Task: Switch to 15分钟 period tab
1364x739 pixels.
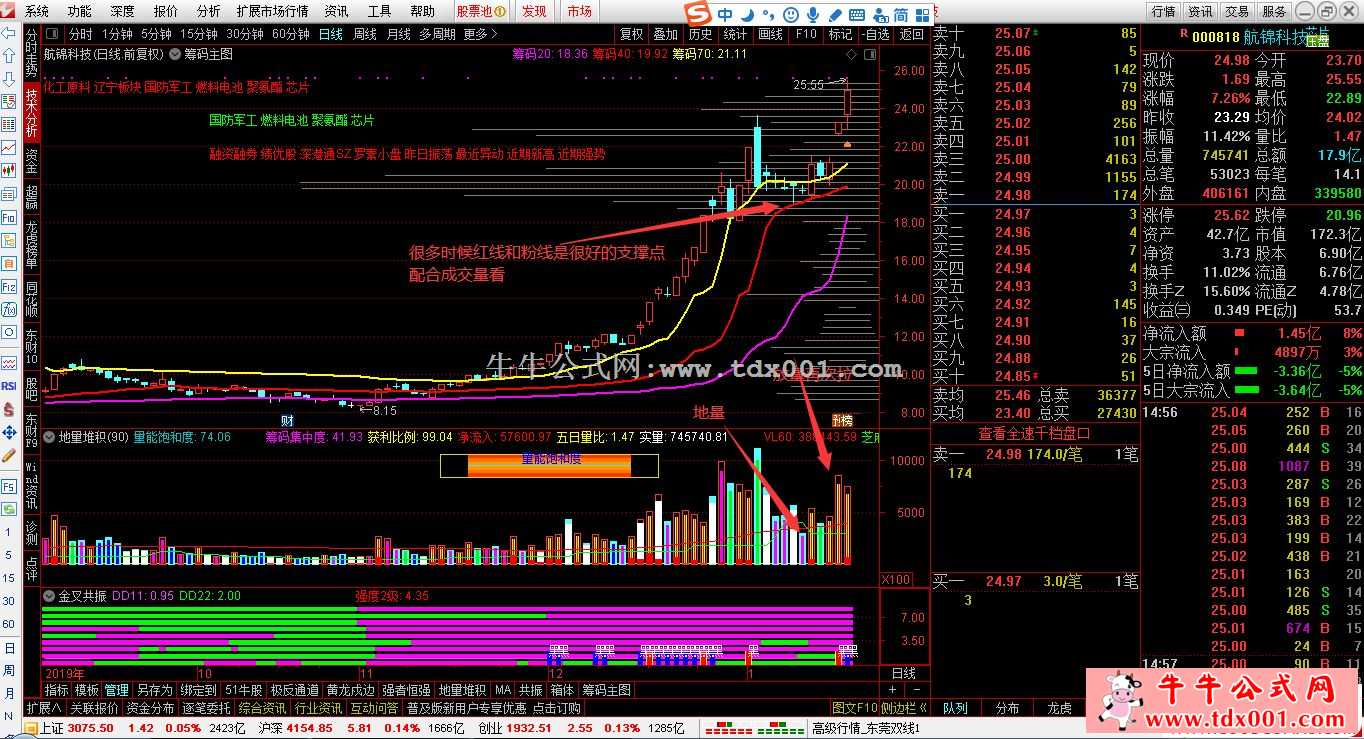Action: (199, 34)
